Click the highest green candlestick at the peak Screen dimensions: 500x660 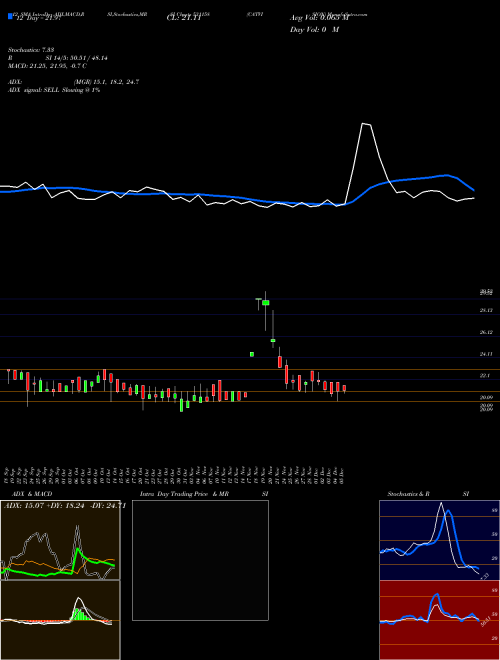(x=266, y=302)
